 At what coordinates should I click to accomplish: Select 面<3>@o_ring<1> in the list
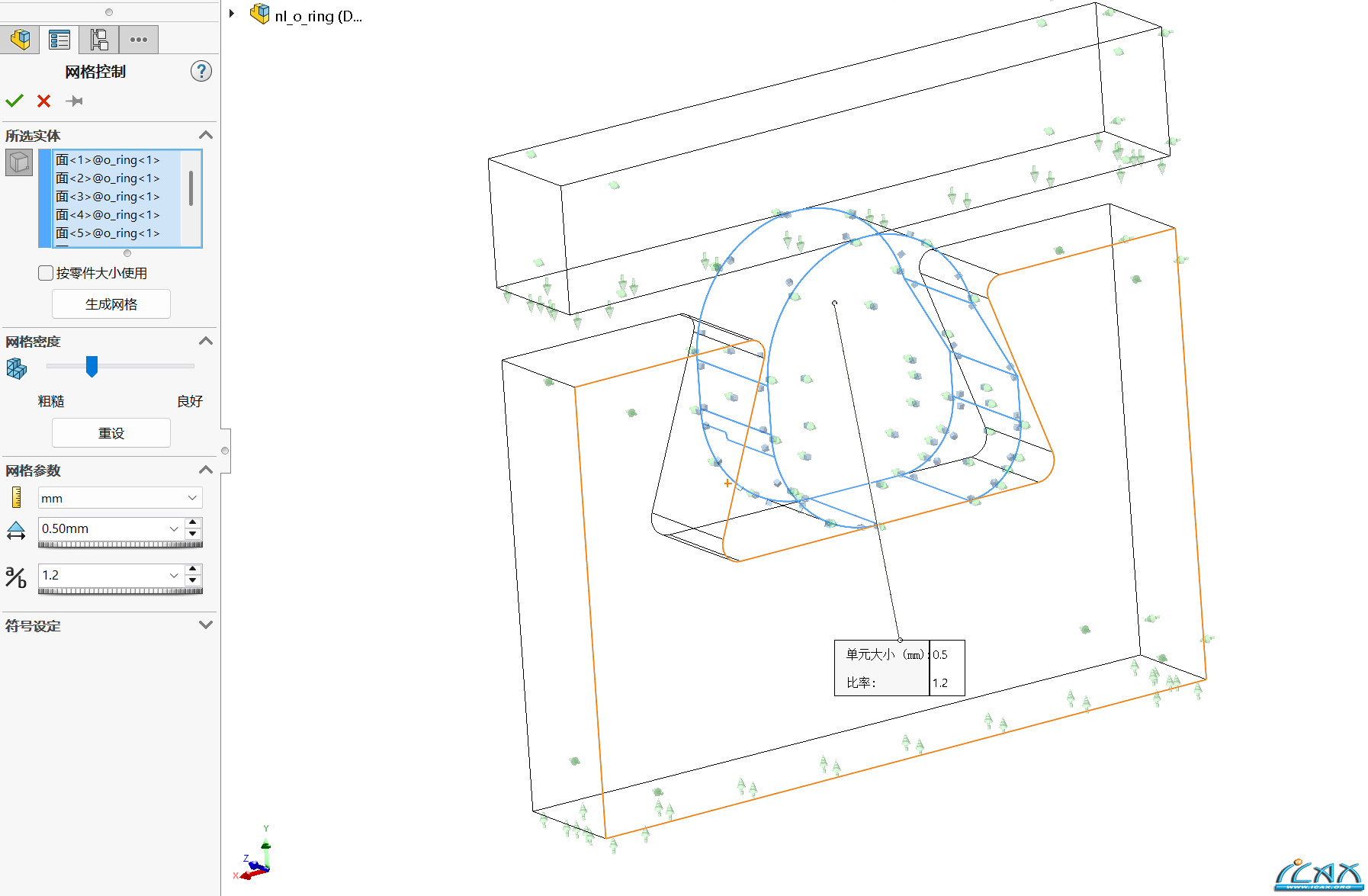[x=108, y=197]
